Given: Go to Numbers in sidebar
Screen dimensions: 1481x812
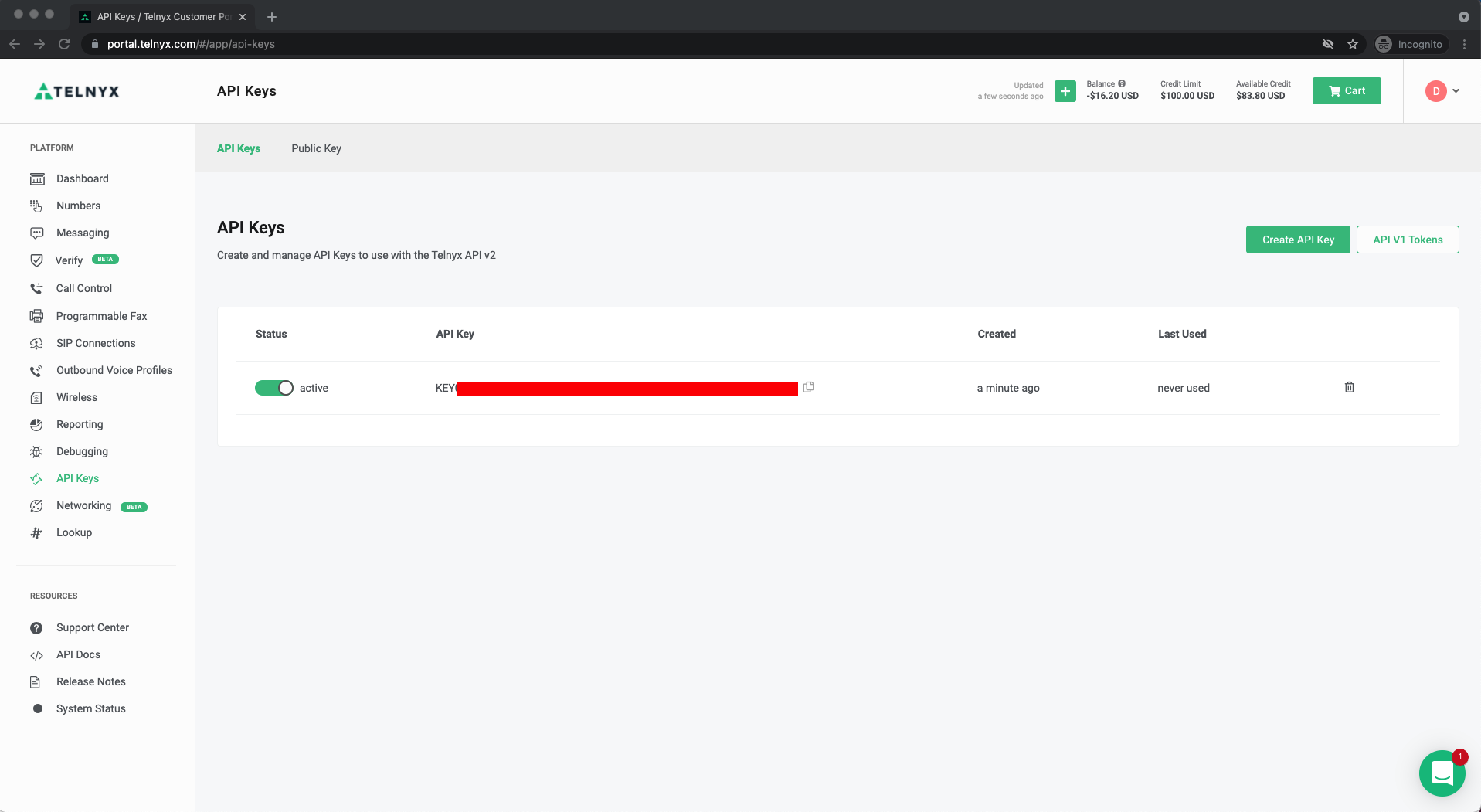Looking at the screenshot, I should click(x=78, y=206).
